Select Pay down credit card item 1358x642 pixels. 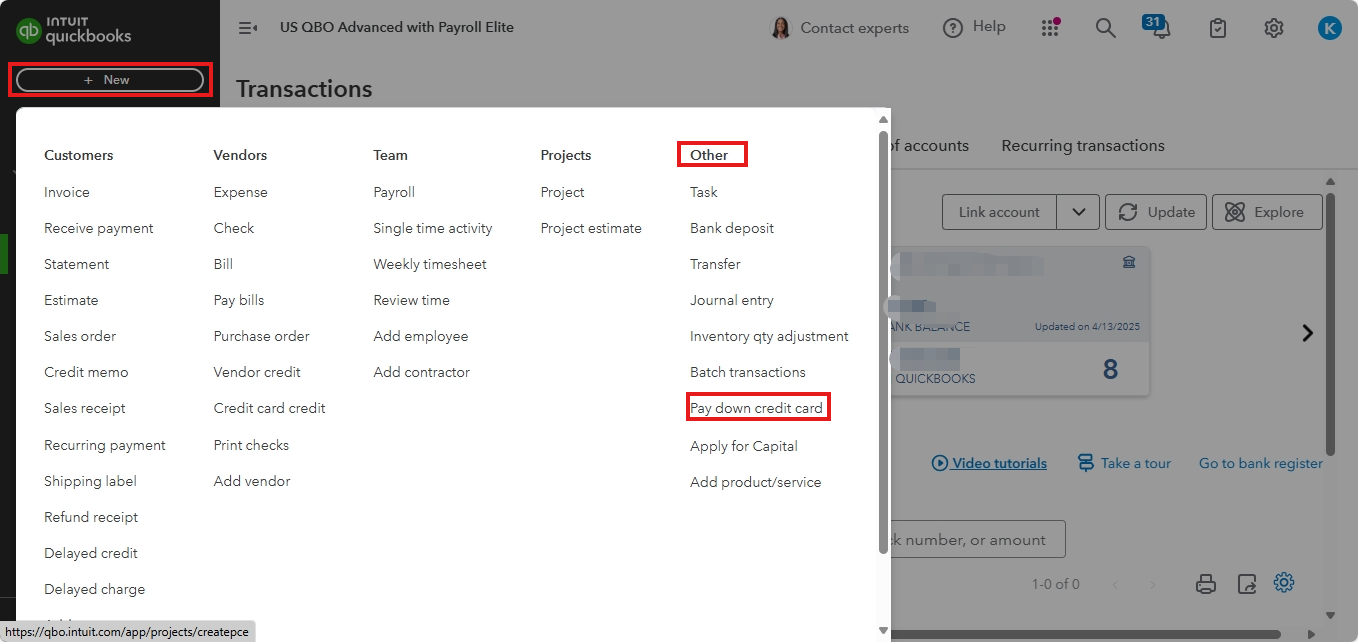756,408
